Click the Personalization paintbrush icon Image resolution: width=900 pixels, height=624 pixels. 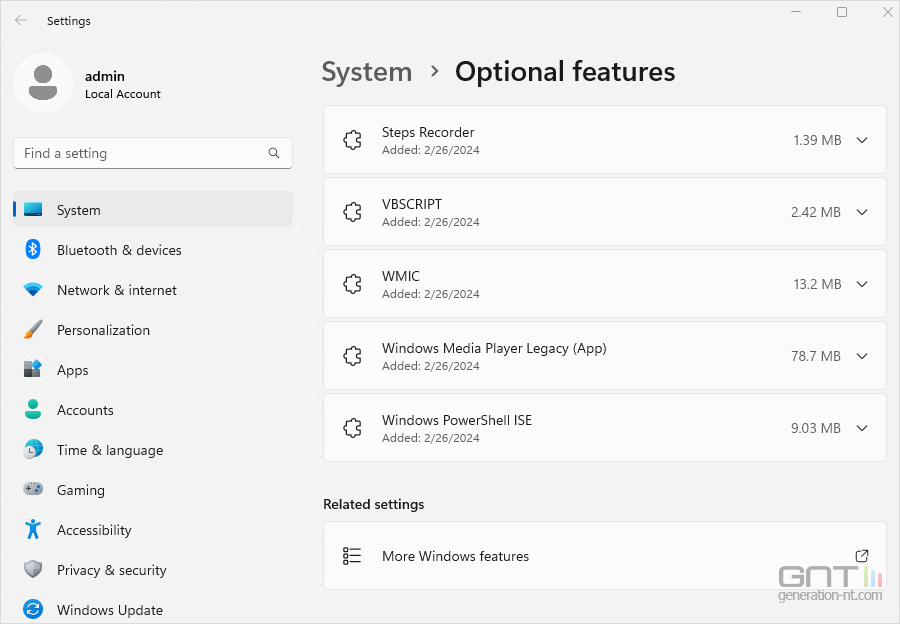click(33, 330)
